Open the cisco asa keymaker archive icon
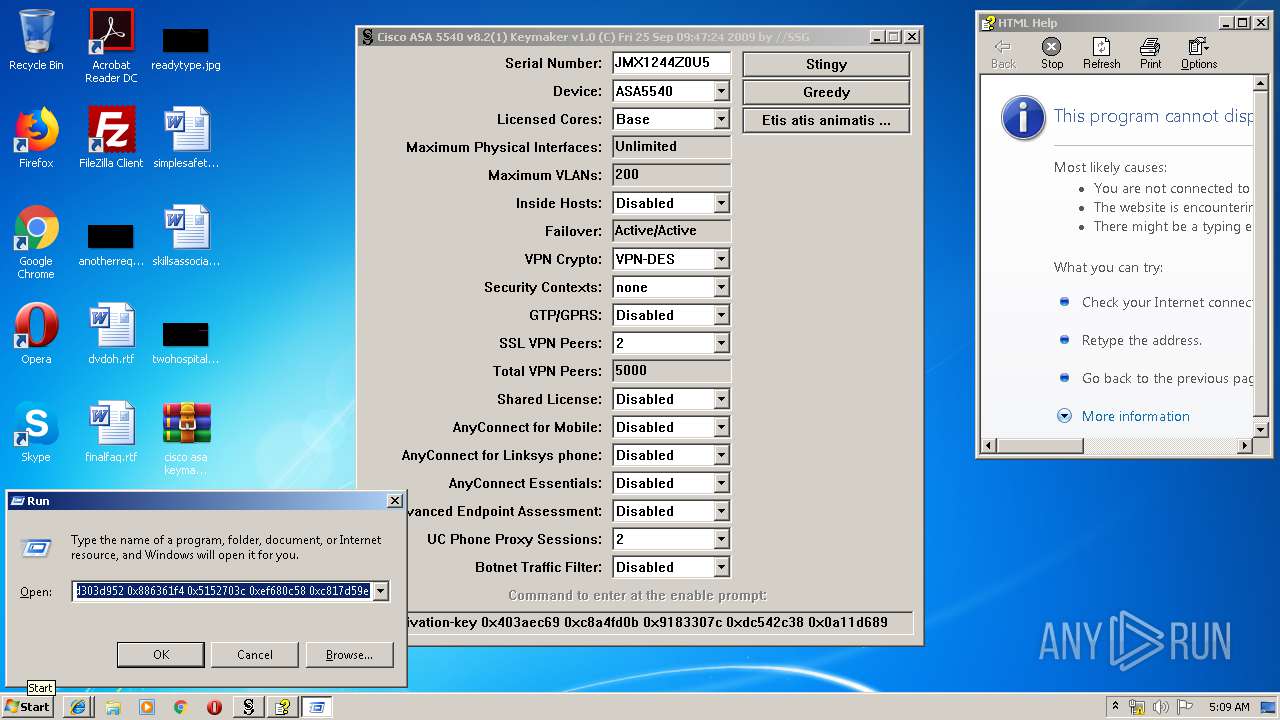Screen dimensions: 1280x720 [x=186, y=438]
